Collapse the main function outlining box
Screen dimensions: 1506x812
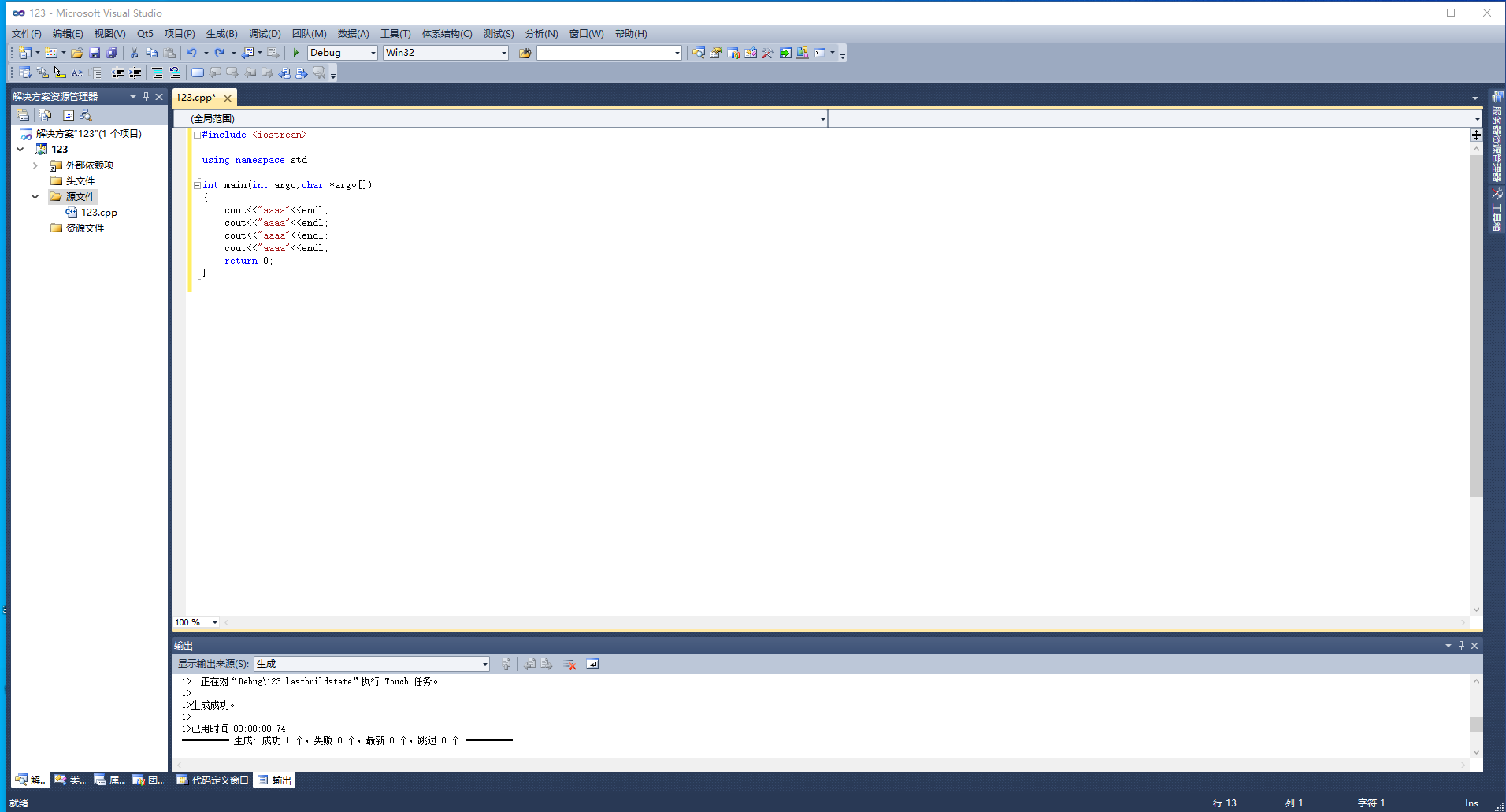pos(197,185)
